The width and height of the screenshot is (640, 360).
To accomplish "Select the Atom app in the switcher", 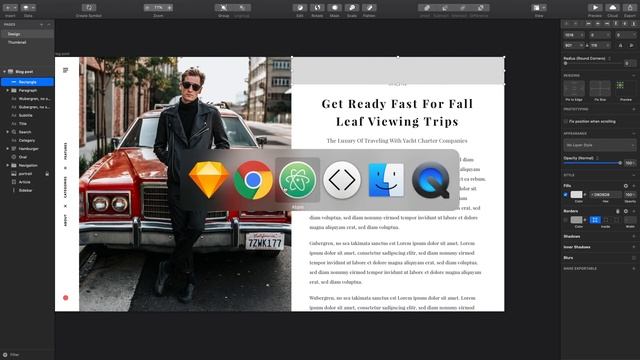I will tap(298, 180).
